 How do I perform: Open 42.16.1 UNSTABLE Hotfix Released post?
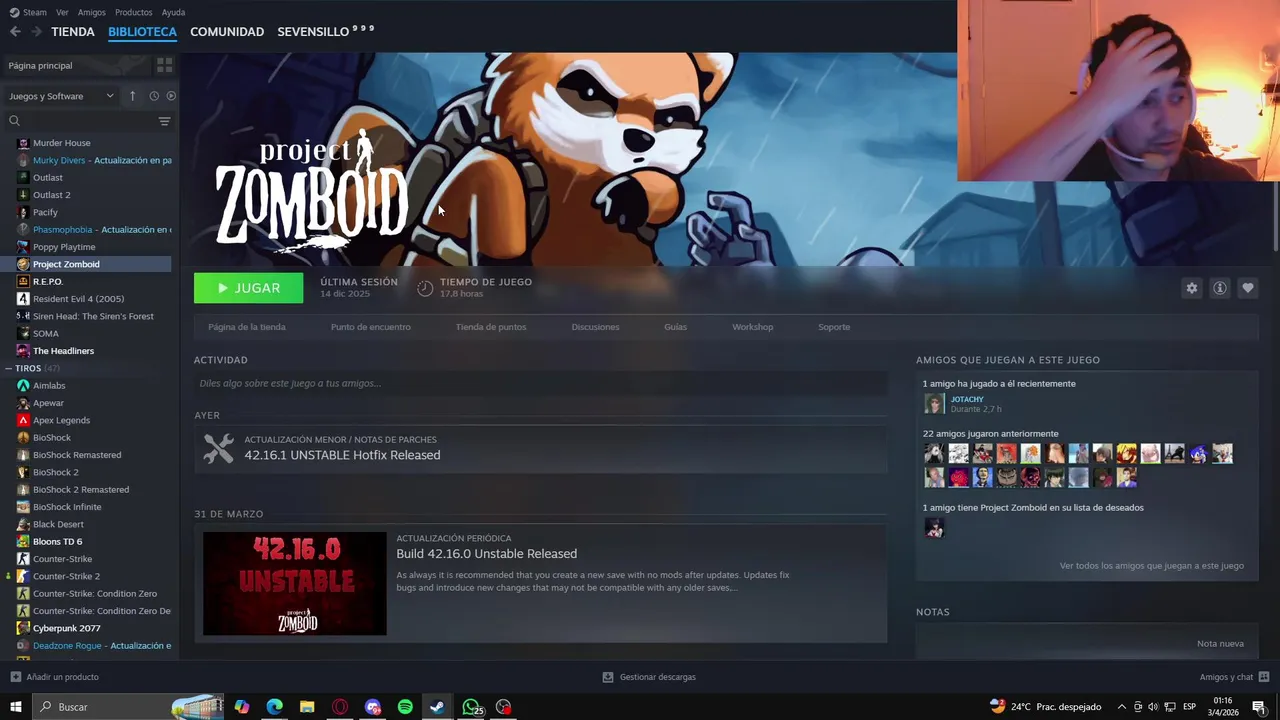(x=342, y=455)
